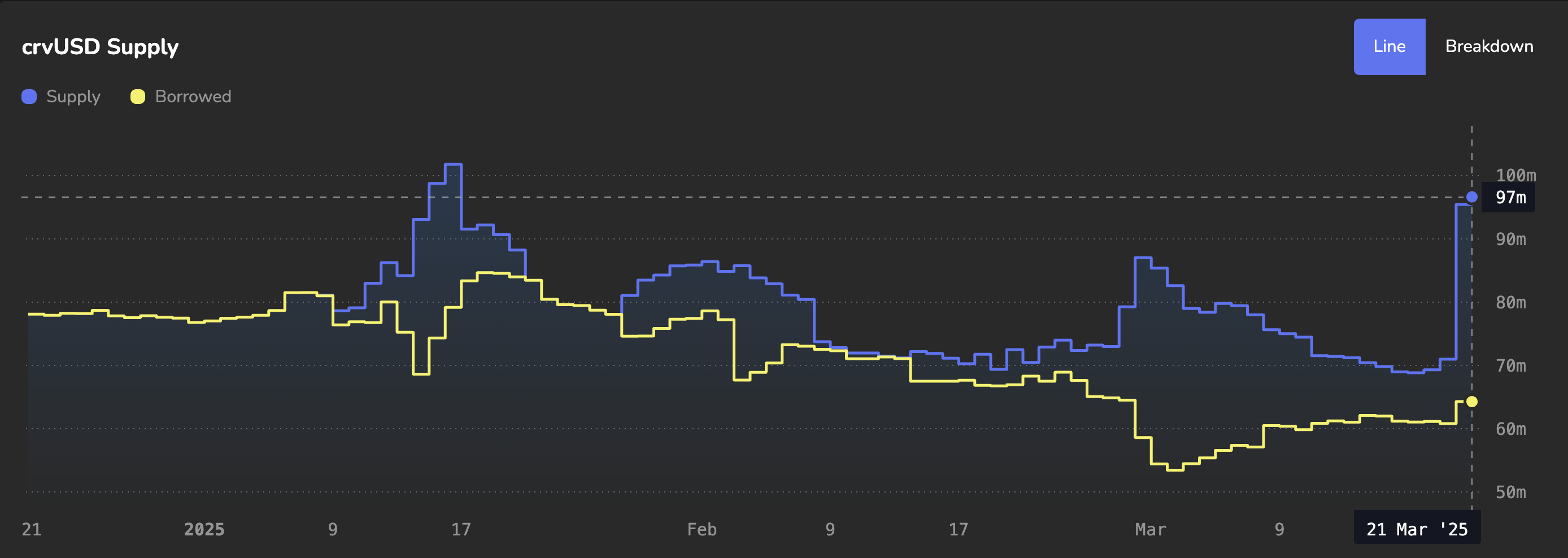Click the 50m axis label

(1511, 492)
